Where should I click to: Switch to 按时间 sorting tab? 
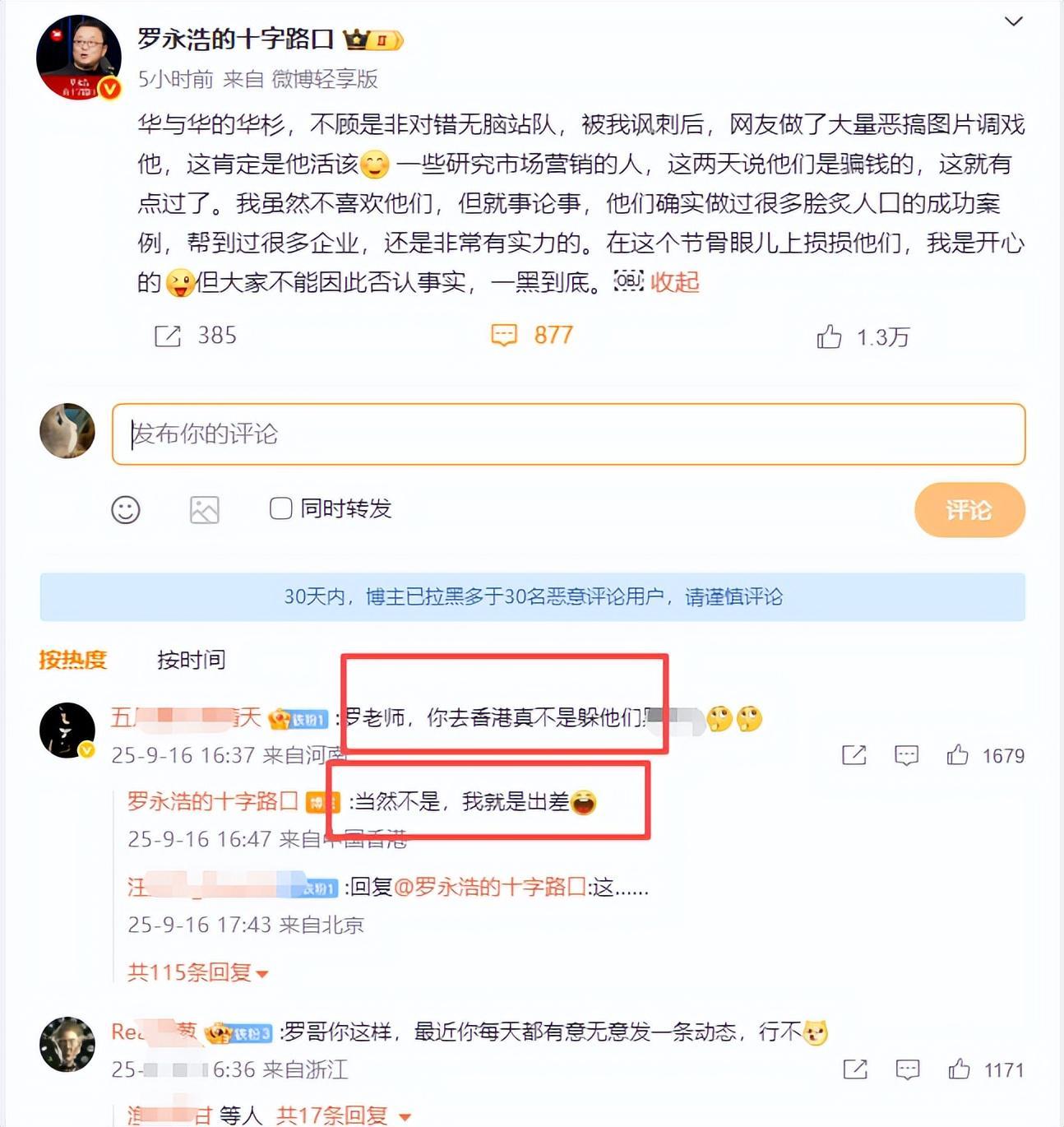191,660
